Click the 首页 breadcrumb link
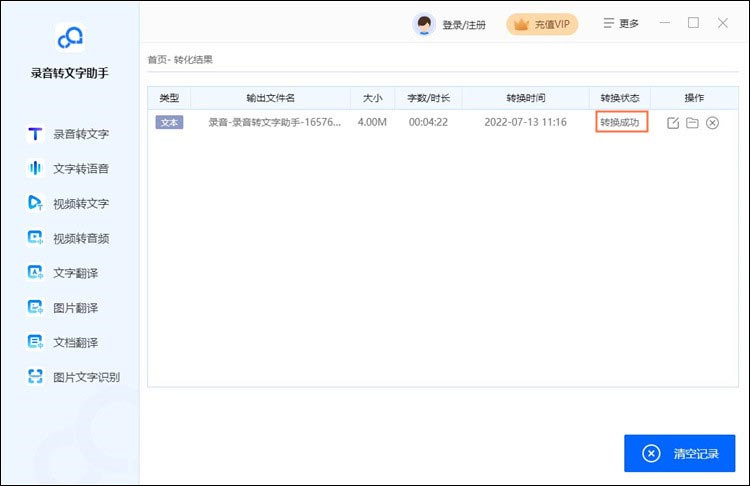750x486 pixels. pyautogui.click(x=157, y=60)
